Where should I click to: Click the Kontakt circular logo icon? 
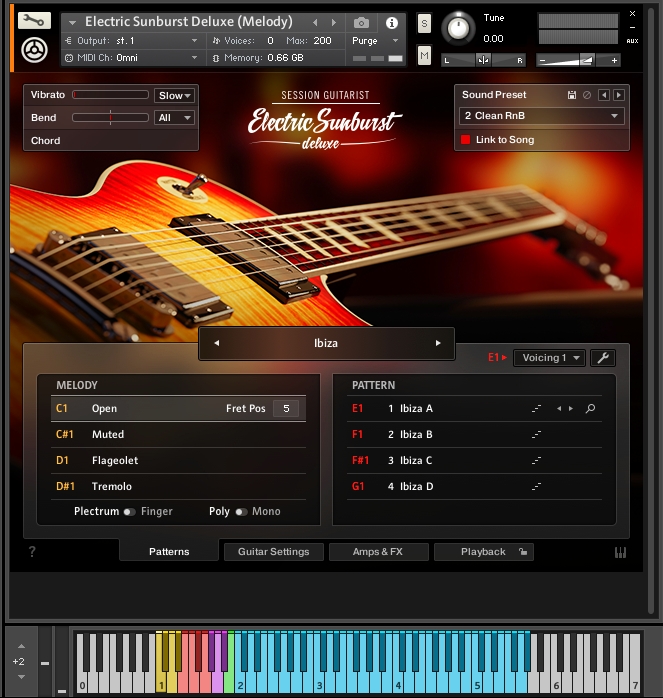[34, 50]
